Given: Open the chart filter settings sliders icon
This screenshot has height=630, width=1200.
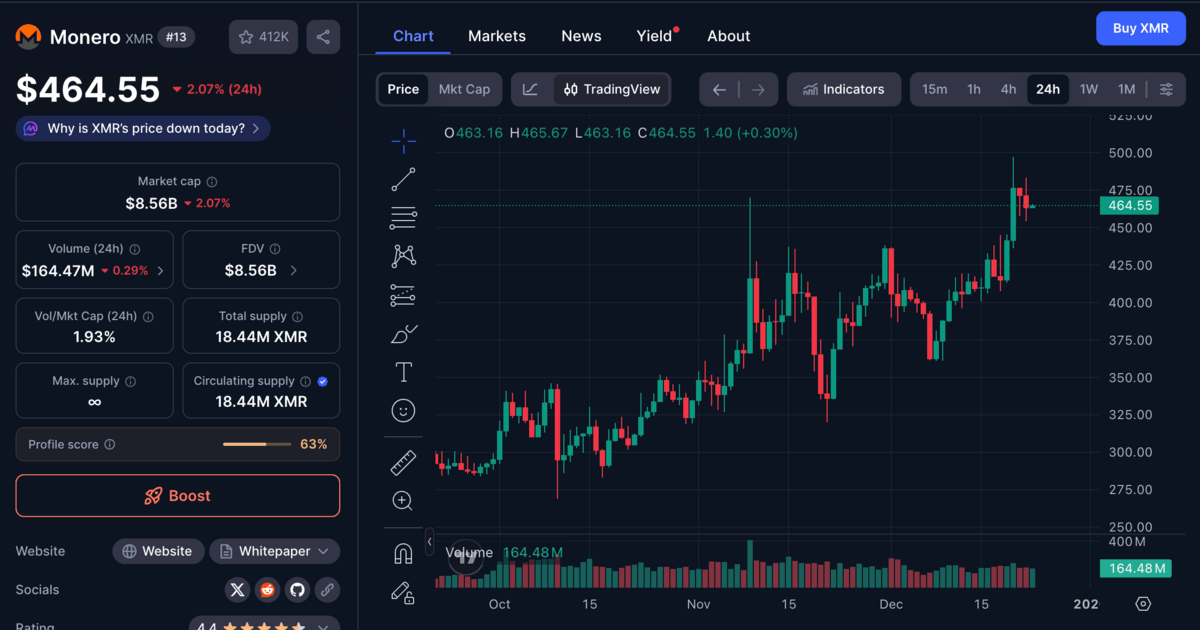Looking at the screenshot, I should (1166, 89).
